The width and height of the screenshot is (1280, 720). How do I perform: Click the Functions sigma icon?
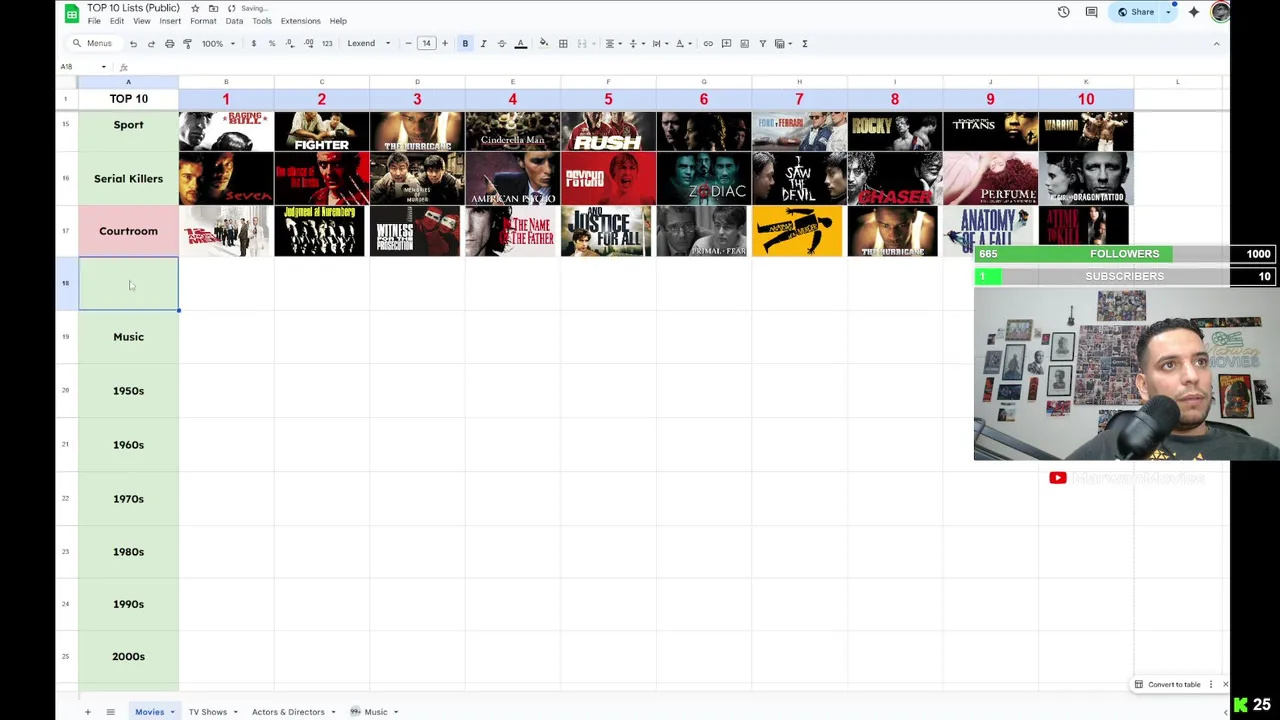(804, 43)
